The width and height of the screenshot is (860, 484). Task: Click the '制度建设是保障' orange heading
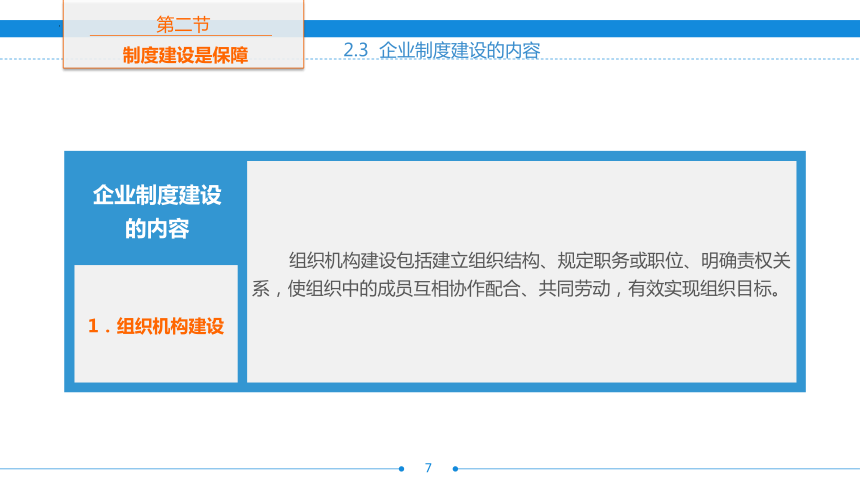pyautogui.click(x=185, y=55)
